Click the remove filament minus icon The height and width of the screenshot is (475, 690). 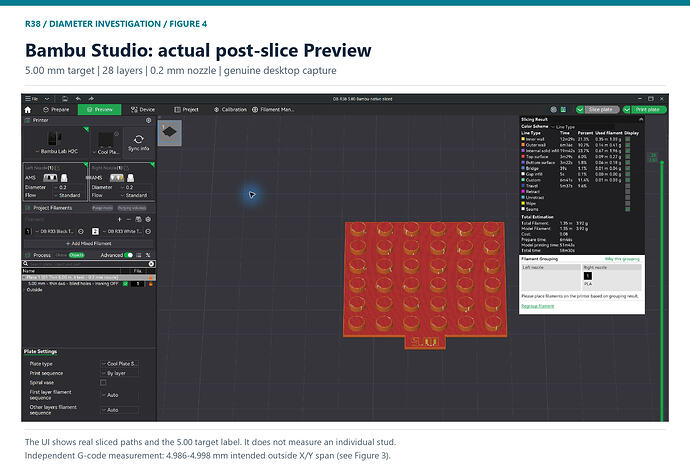click(x=128, y=219)
